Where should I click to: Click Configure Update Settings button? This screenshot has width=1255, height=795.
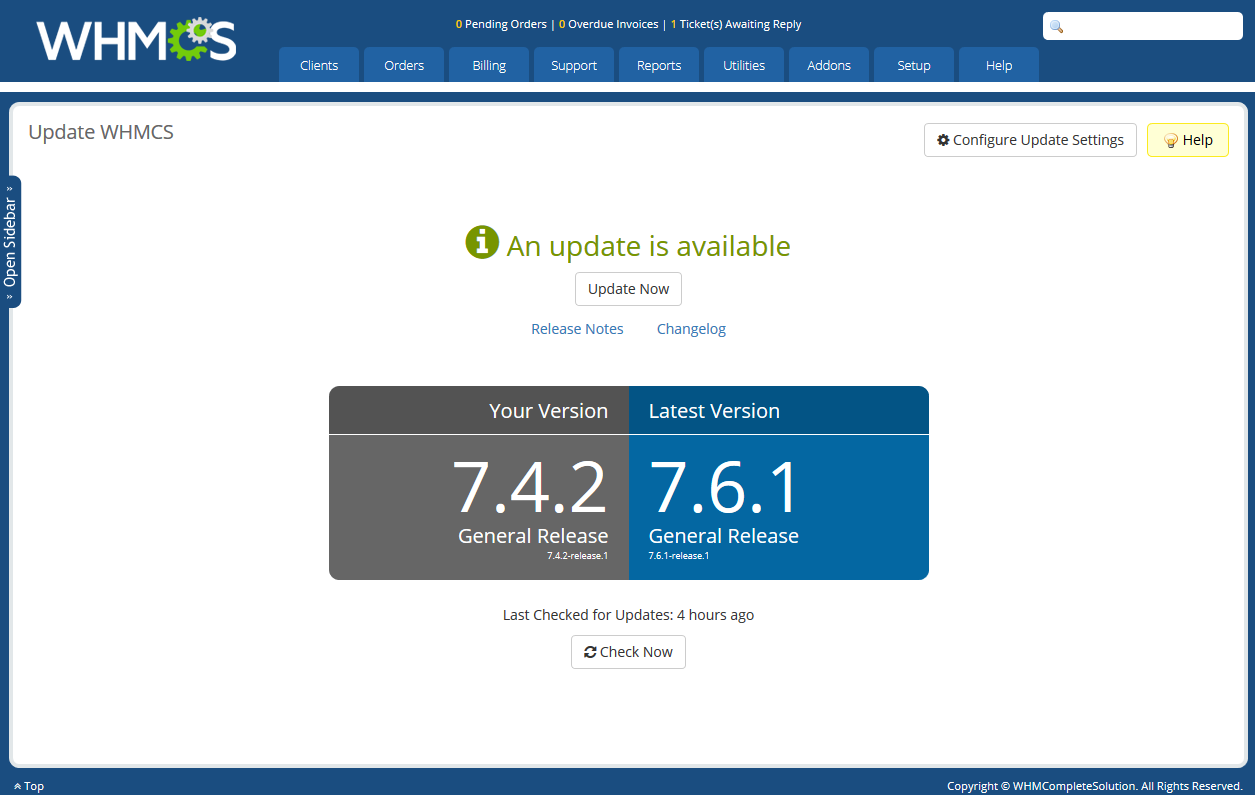tap(1030, 140)
